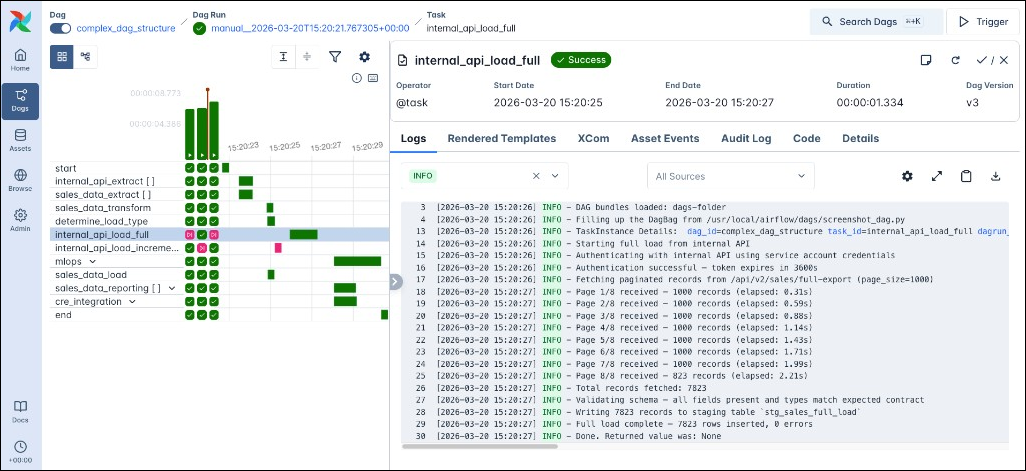1026x471 pixels.
Task: Clear the INFO log level with X
Action: point(536,176)
